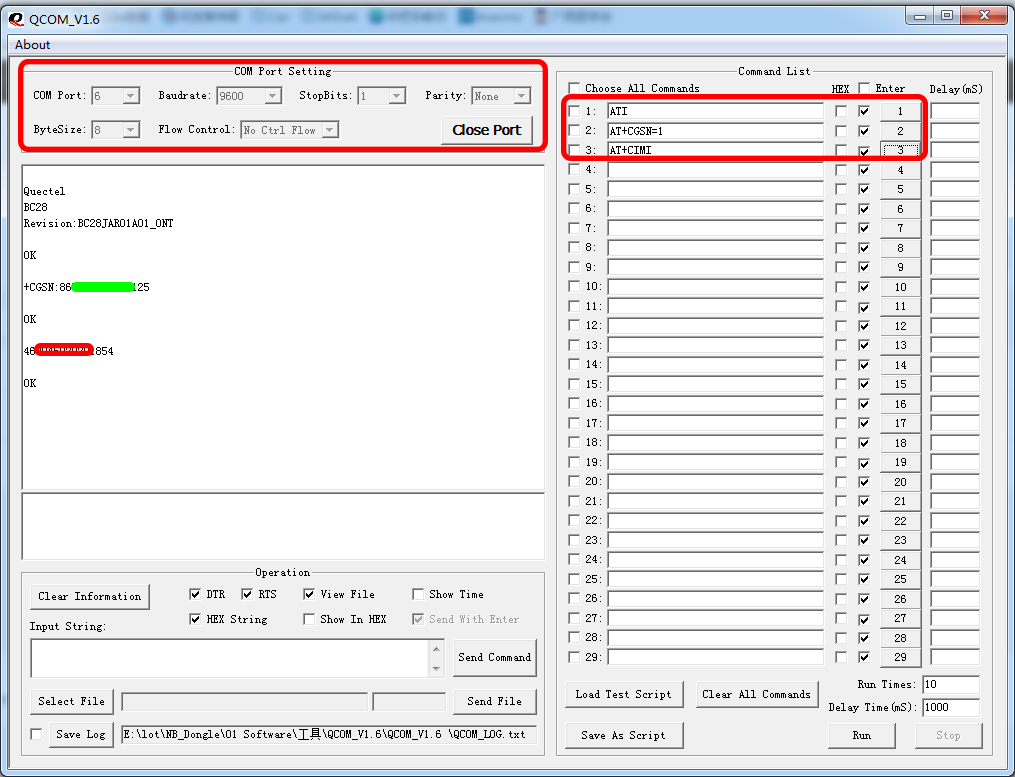Click the Delay Time(mS) field
The image size is (1015, 777).
pos(951,707)
